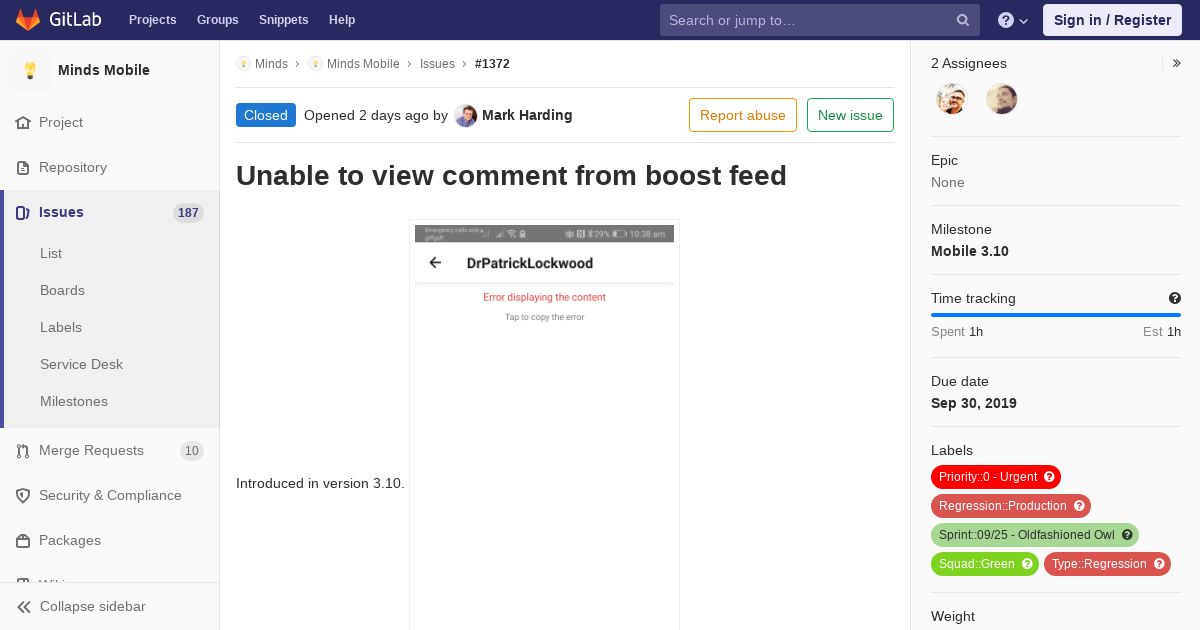This screenshot has width=1200, height=630.
Task: Click the Squad::Green label
Action: tap(985, 564)
